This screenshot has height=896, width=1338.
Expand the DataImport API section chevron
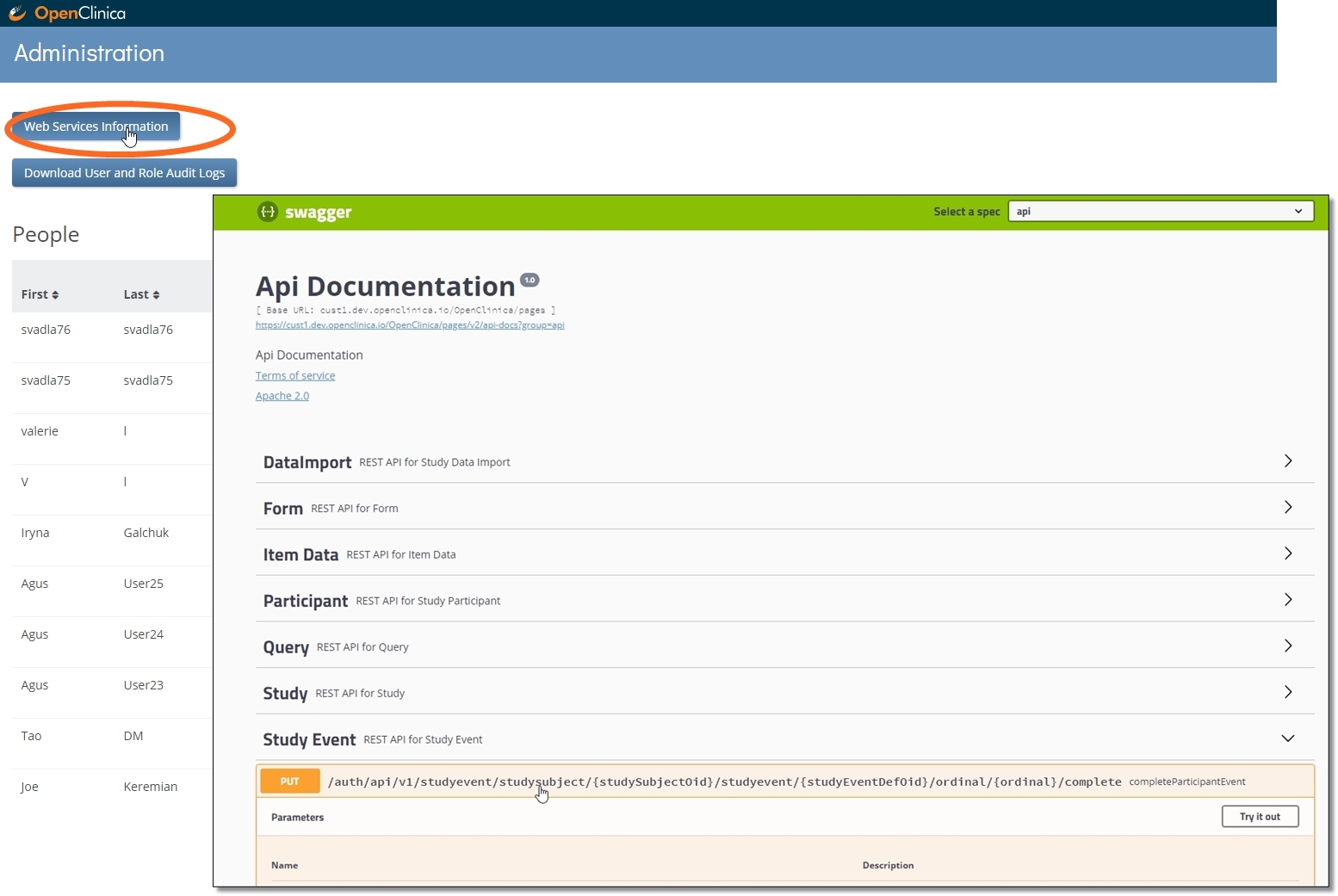click(x=1288, y=461)
